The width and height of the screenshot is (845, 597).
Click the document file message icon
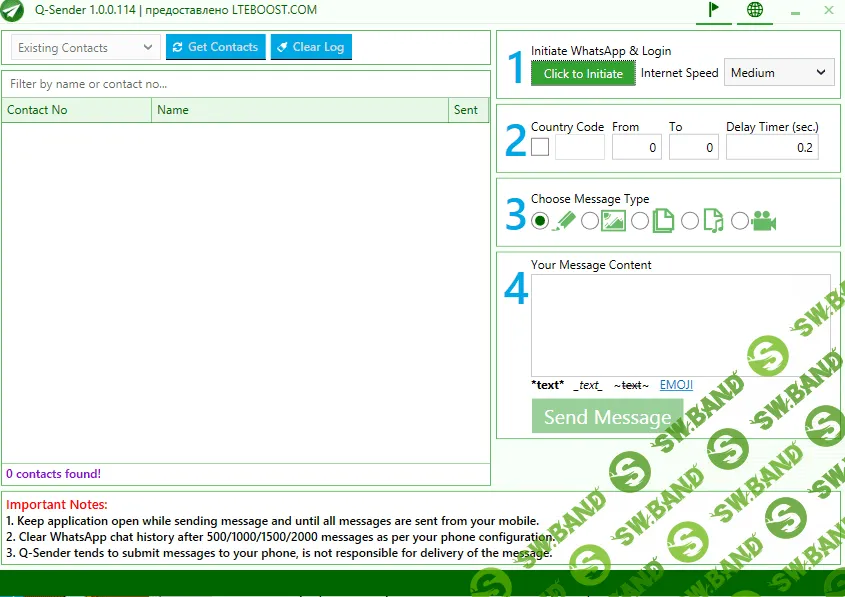[x=663, y=221]
